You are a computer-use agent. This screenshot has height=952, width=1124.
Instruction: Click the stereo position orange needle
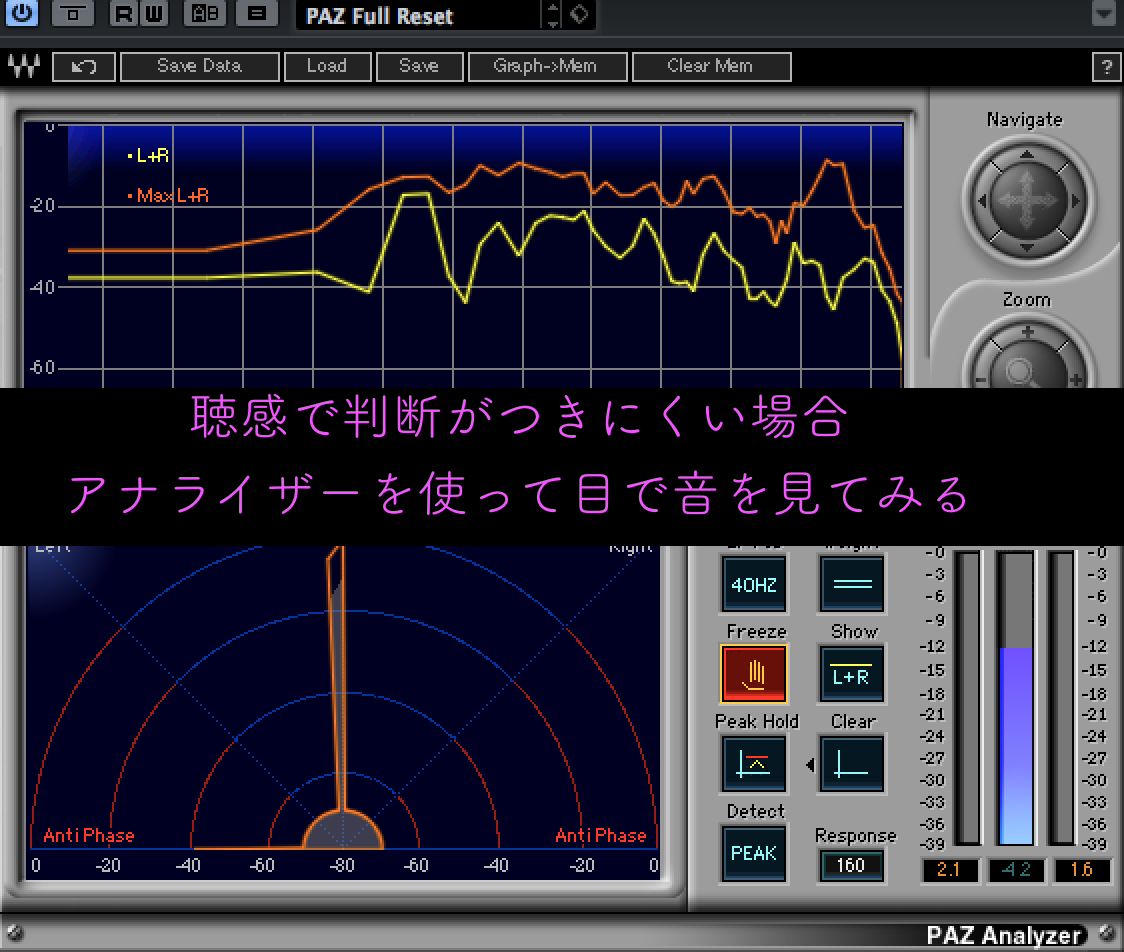(336, 681)
